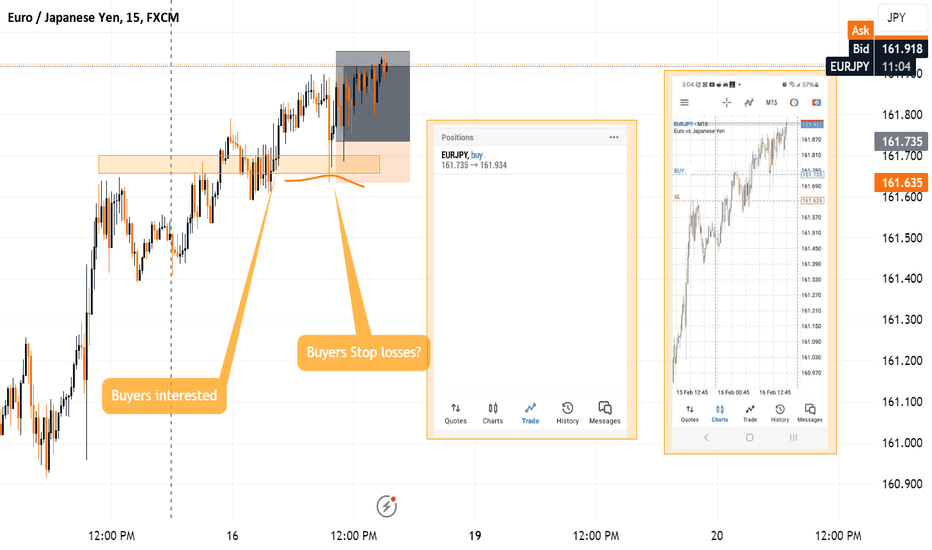Click the lightning bolt icon below the chart

tap(387, 507)
